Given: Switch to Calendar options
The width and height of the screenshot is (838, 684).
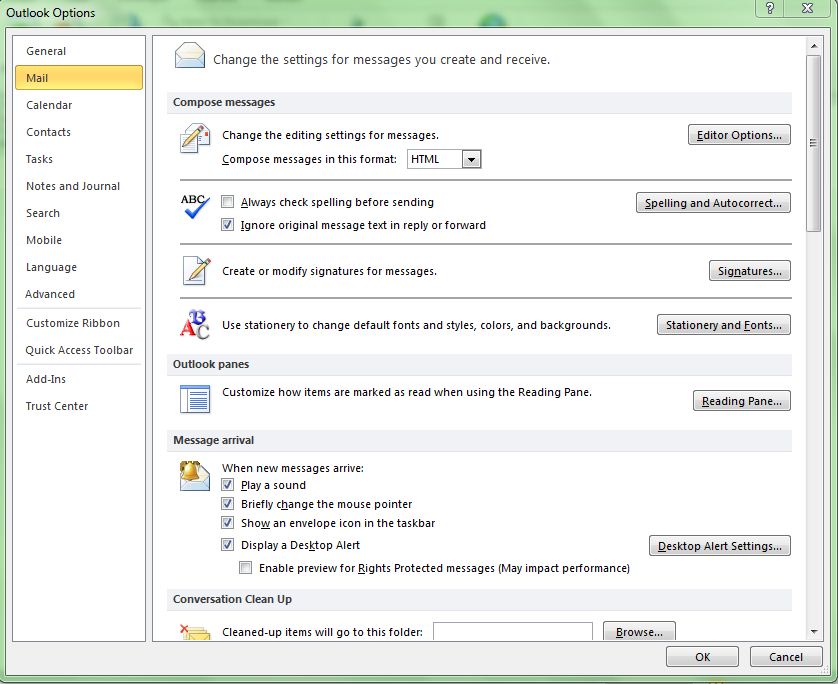Looking at the screenshot, I should click(79, 105).
